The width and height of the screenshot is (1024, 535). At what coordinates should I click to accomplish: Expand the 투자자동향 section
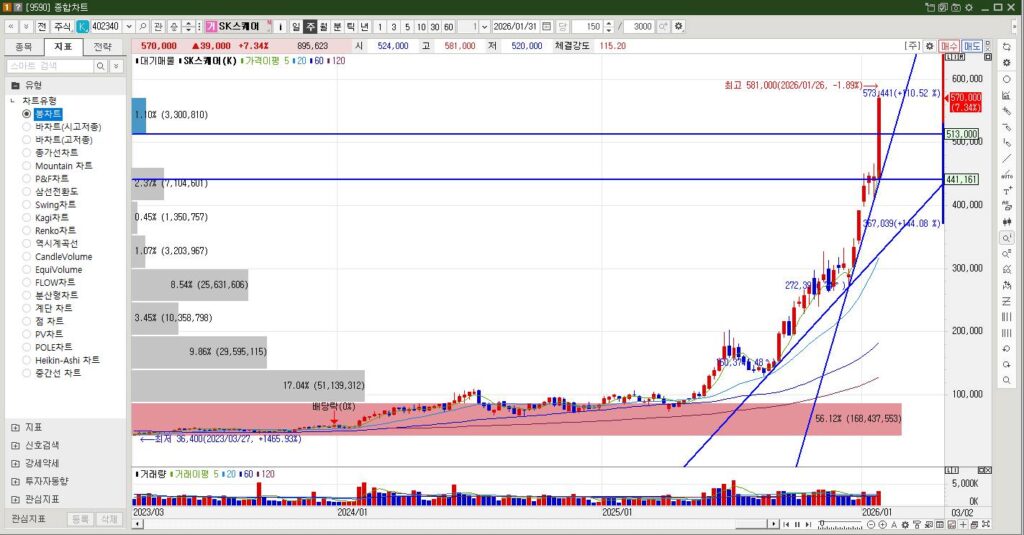pyautogui.click(x=15, y=481)
